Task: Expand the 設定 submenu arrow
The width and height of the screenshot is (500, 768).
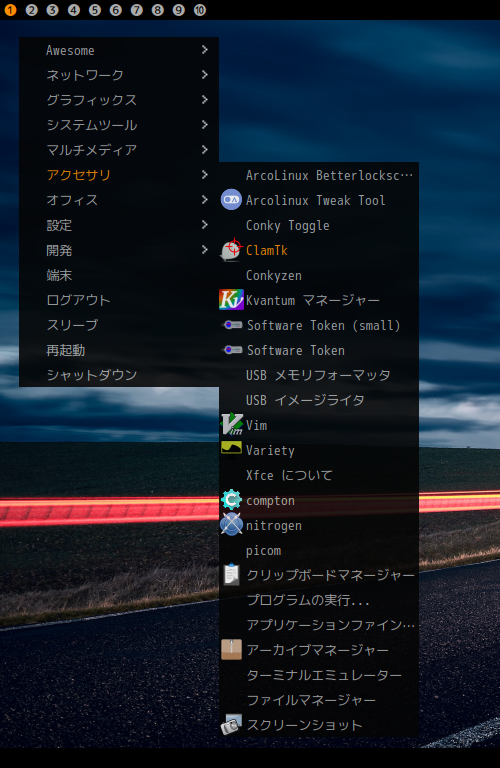Action: pyautogui.click(x=205, y=224)
